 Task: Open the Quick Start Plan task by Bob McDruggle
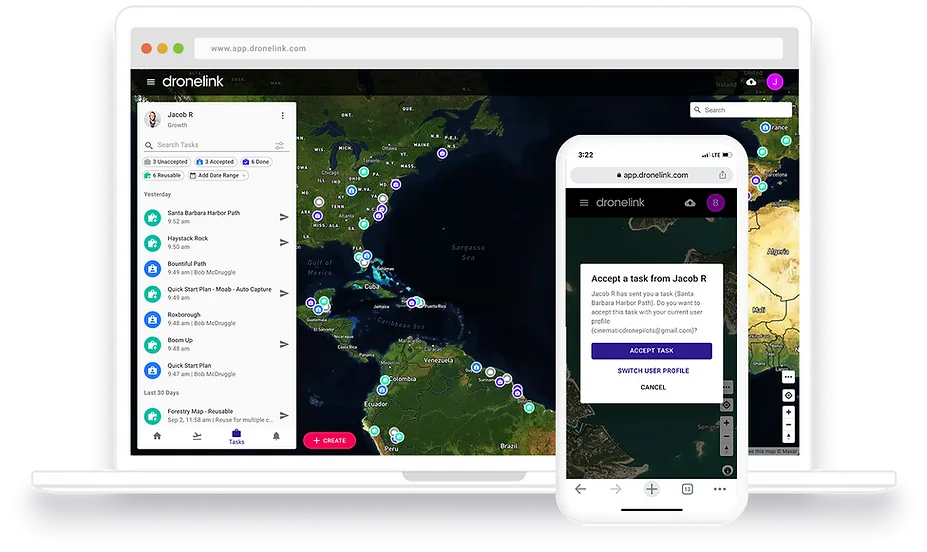click(216, 370)
